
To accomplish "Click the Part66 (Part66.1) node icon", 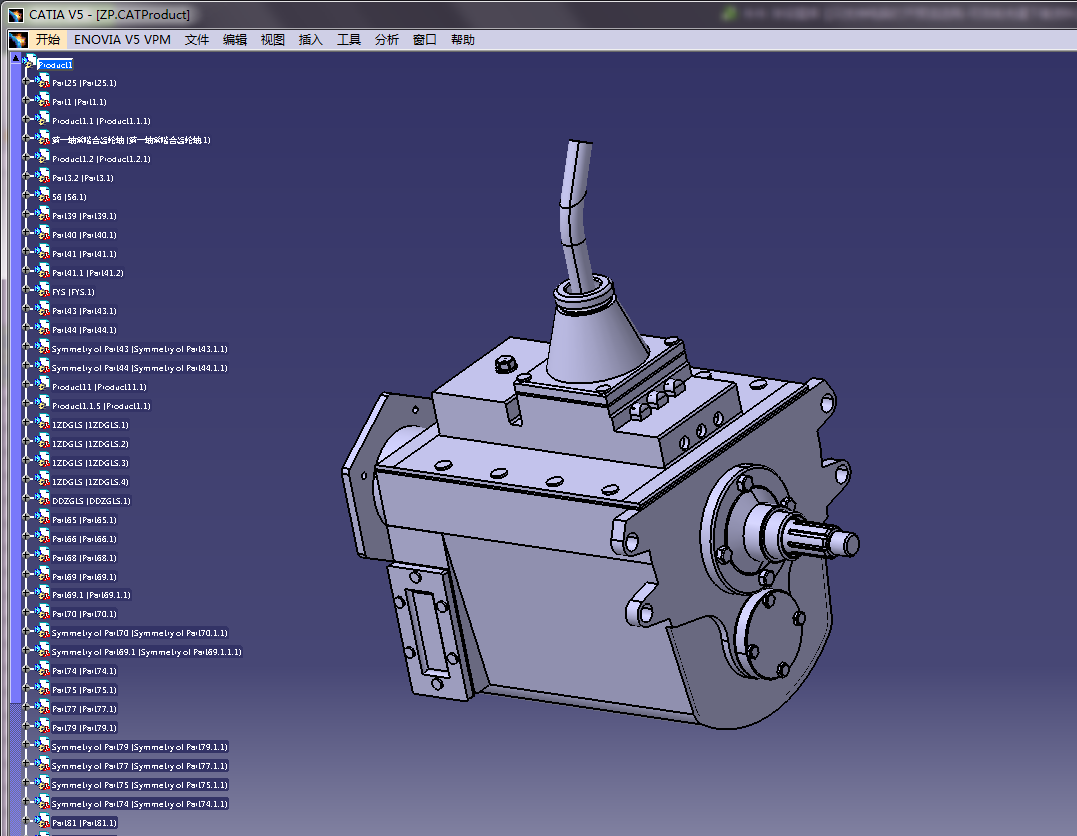I will click(43, 538).
